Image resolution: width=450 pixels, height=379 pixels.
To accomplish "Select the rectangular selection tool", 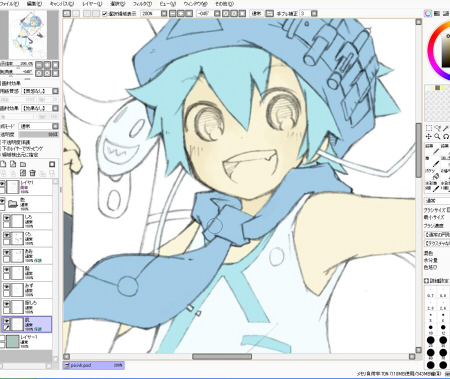I will point(429,128).
